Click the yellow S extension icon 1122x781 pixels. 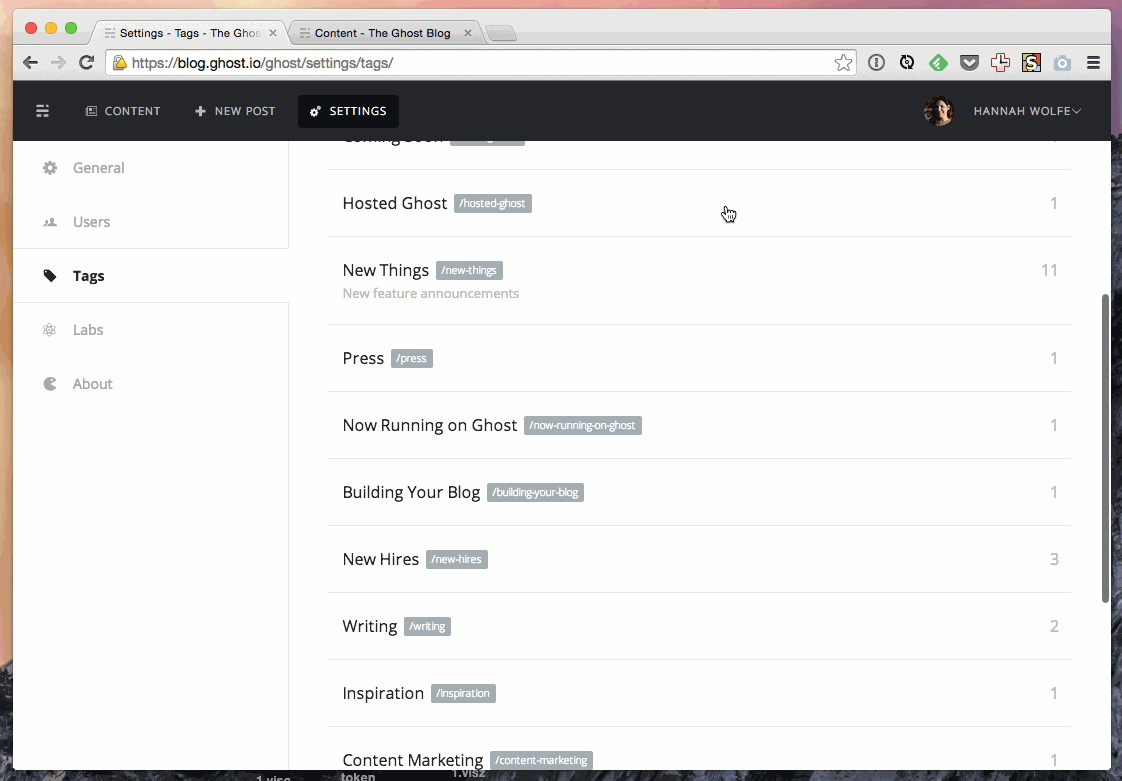[1031, 63]
